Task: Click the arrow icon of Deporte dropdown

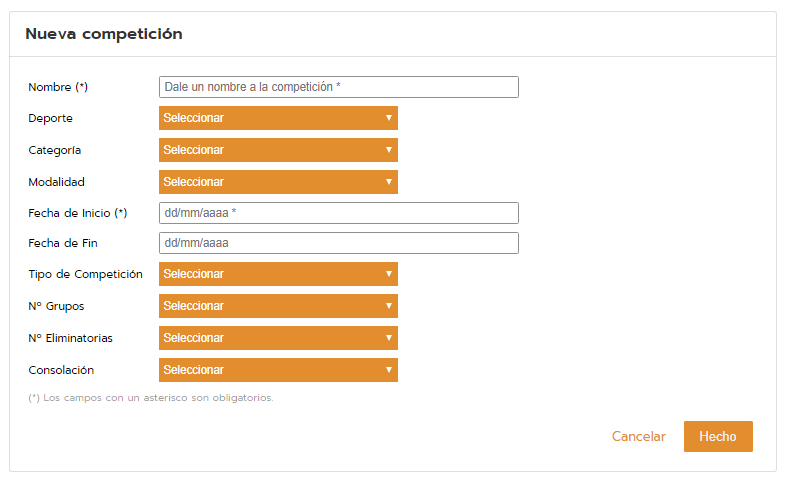Action: (389, 118)
